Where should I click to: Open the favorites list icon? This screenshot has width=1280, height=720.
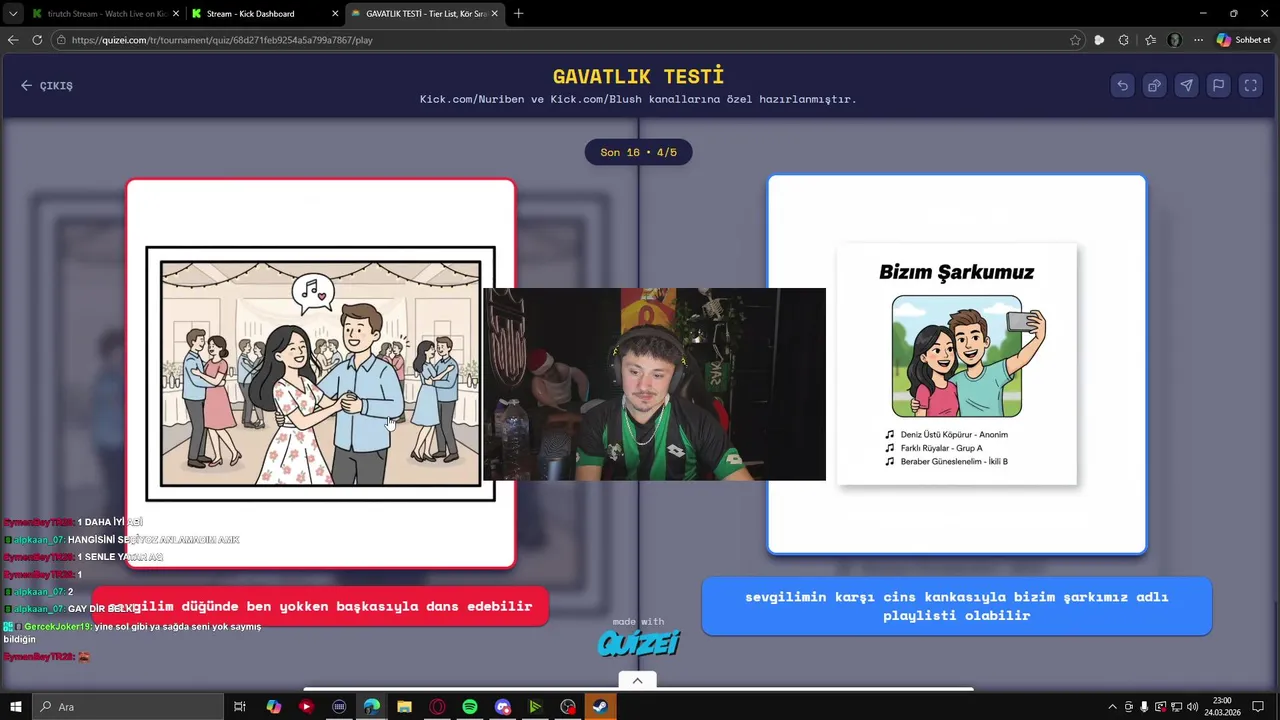tap(1150, 40)
